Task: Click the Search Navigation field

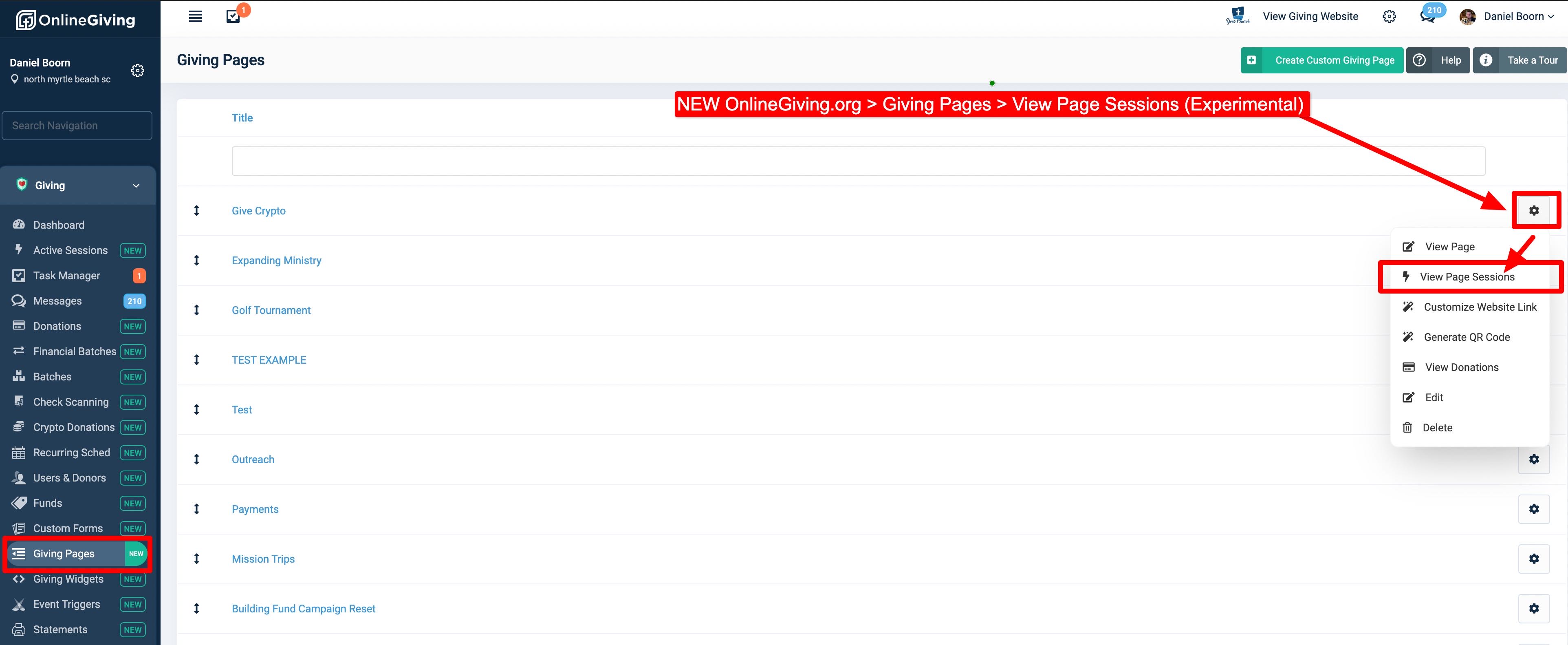Action: (x=77, y=126)
